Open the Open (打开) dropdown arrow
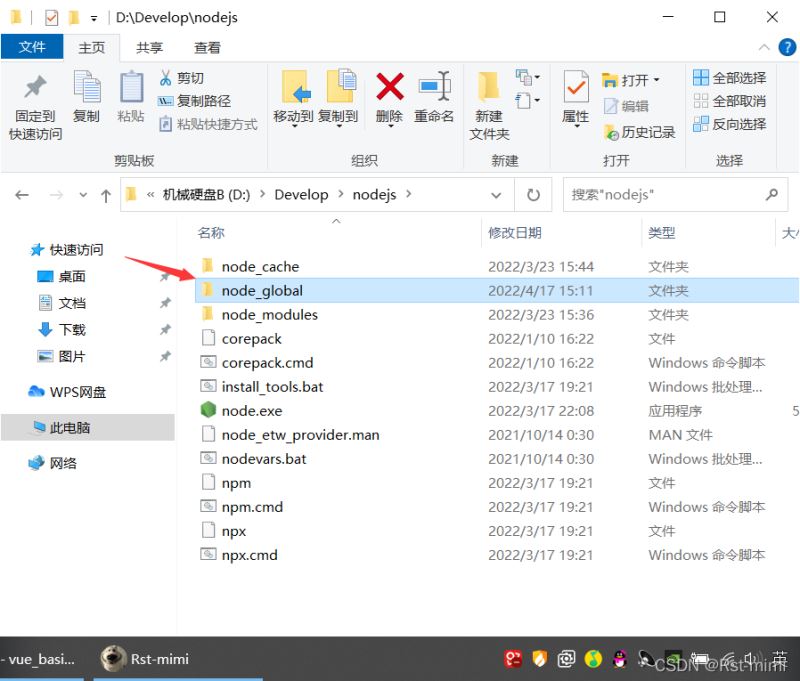800x681 pixels. 657,80
